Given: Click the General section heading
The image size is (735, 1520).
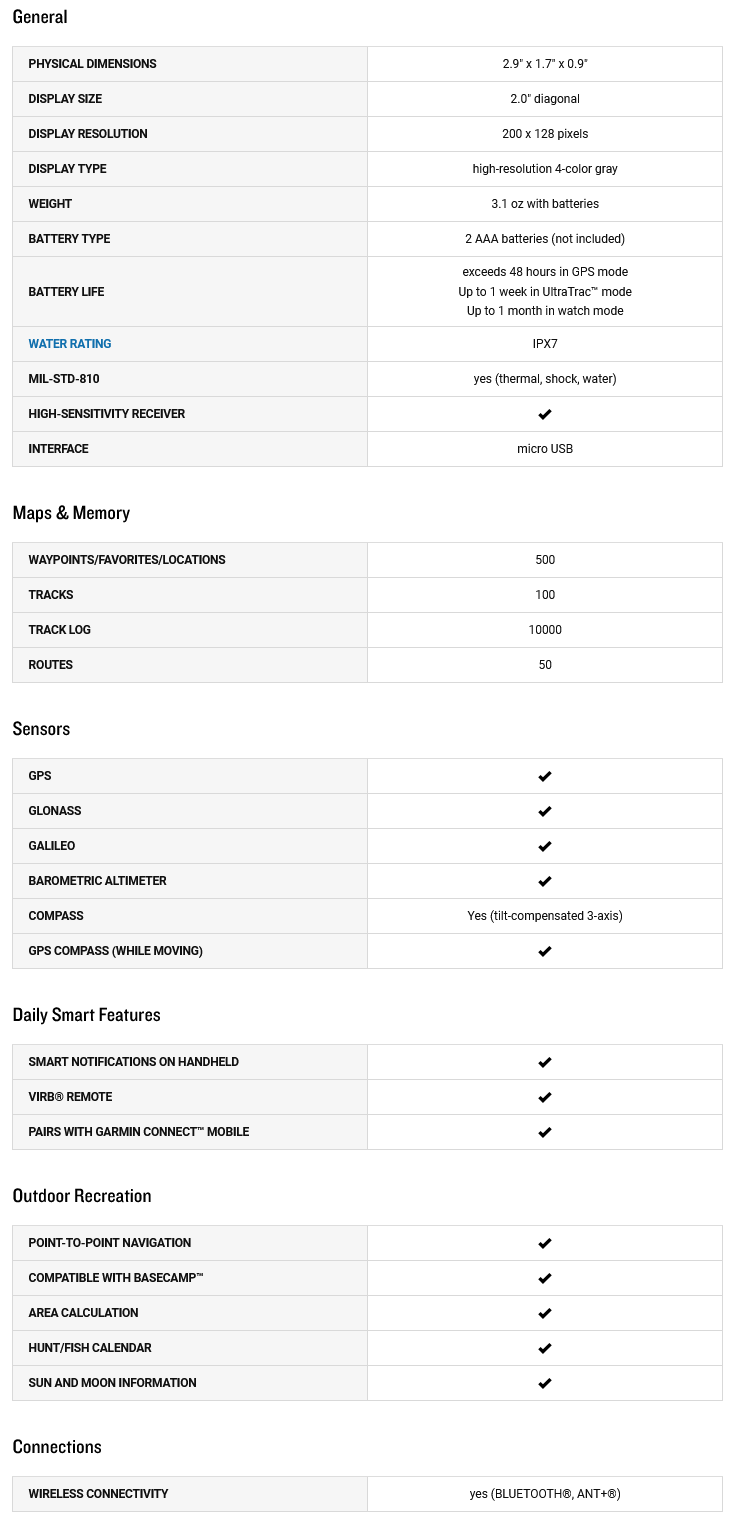Looking at the screenshot, I should pyautogui.click(x=40, y=17).
